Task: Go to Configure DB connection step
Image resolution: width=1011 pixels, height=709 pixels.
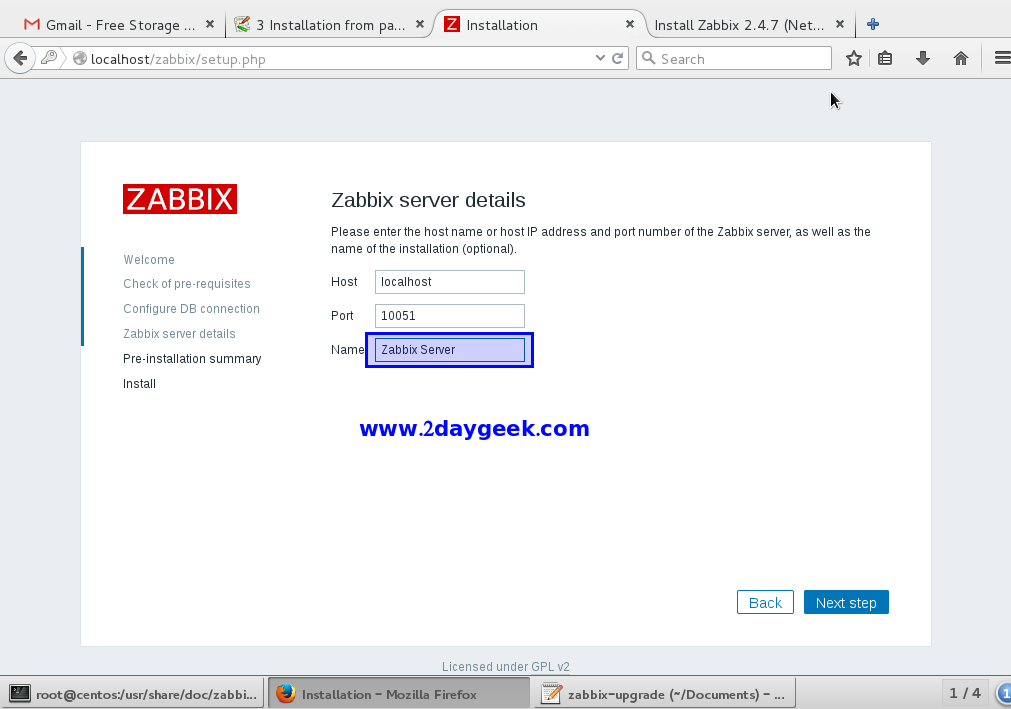Action: (191, 309)
